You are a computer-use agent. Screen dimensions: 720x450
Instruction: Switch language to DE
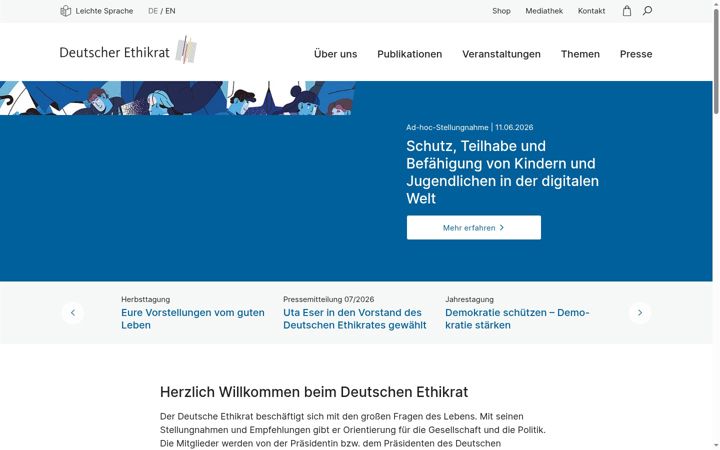click(x=153, y=11)
